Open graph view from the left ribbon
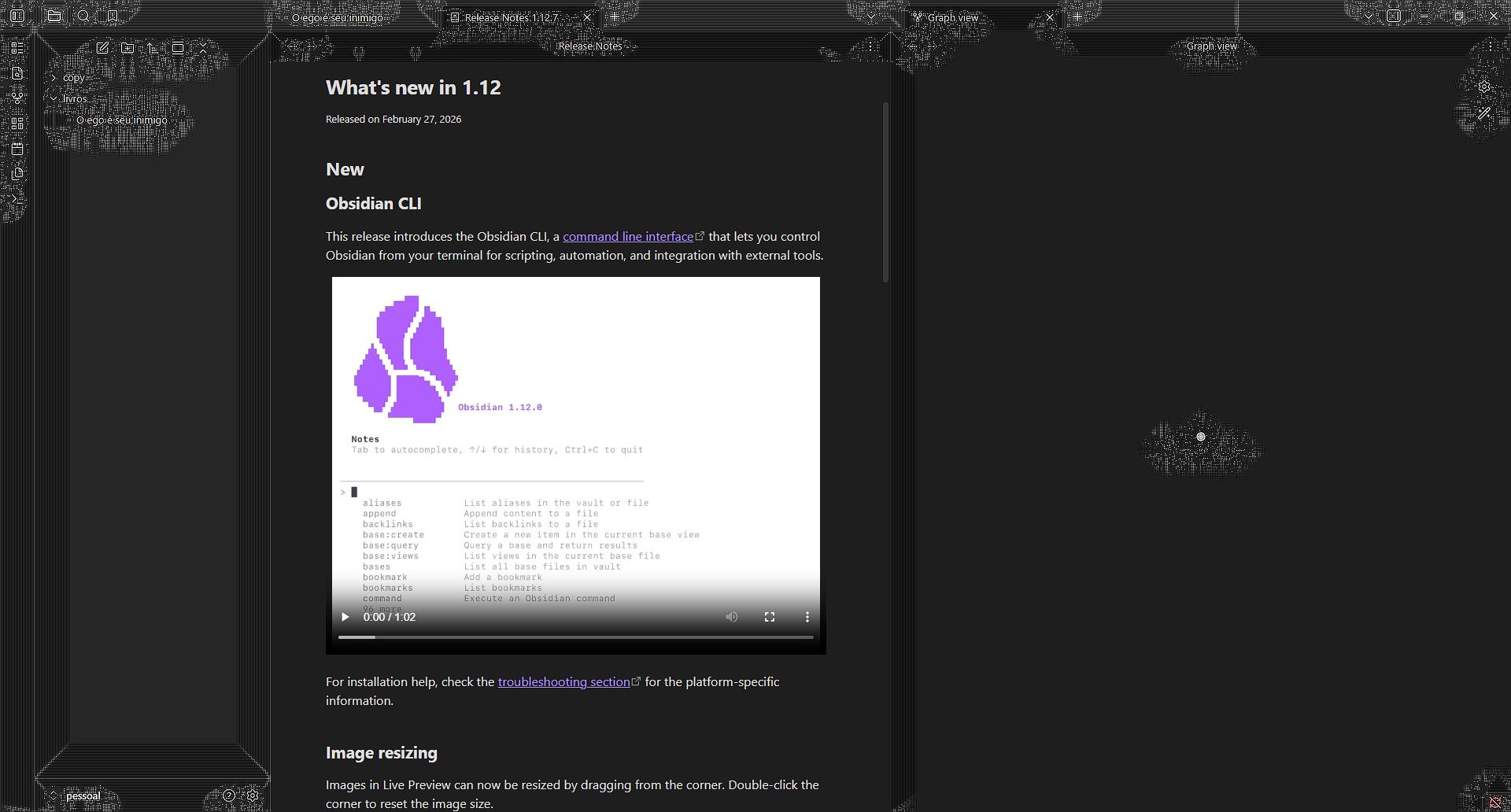 [x=17, y=98]
